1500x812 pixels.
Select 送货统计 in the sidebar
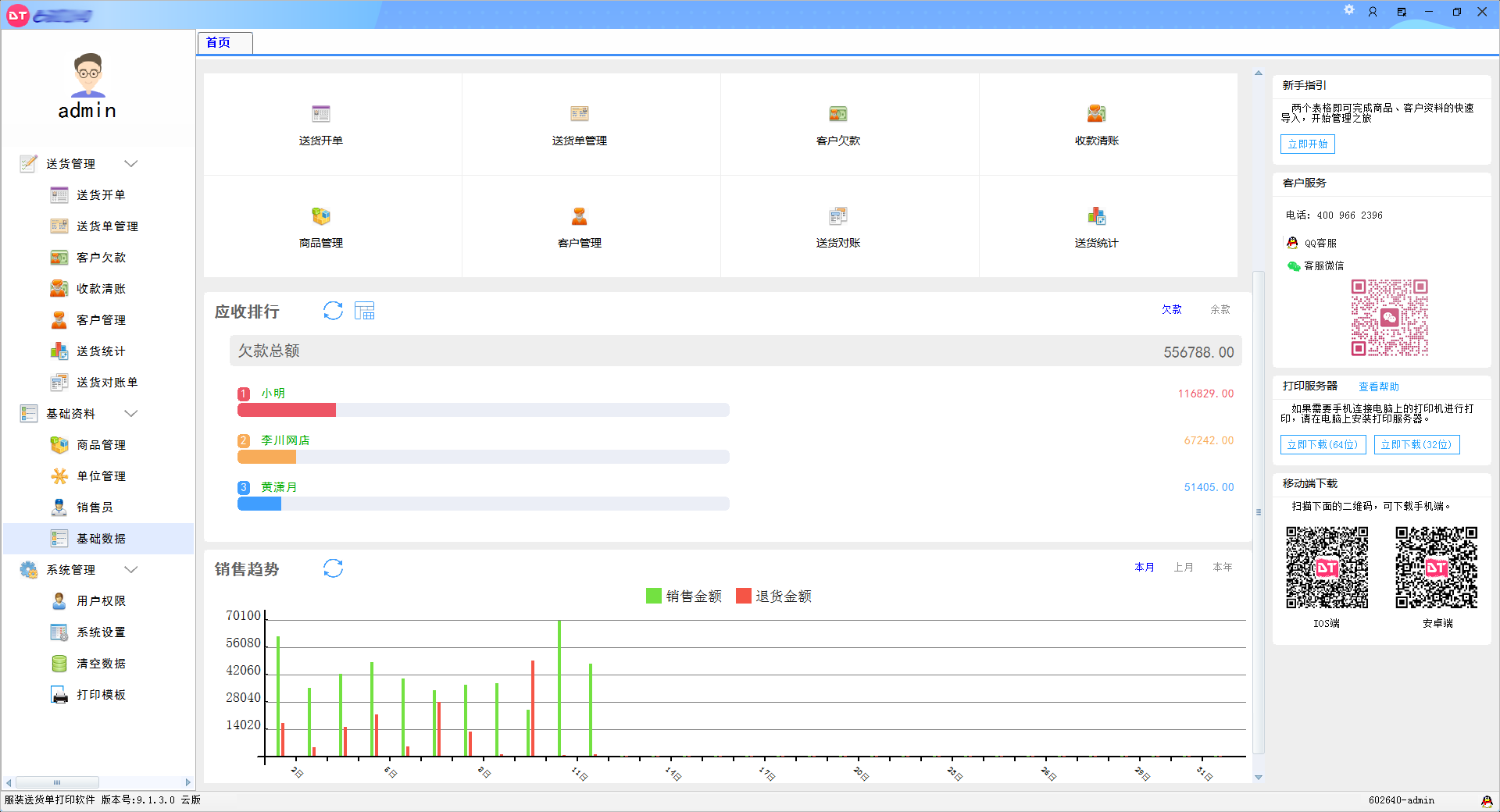[x=100, y=351]
